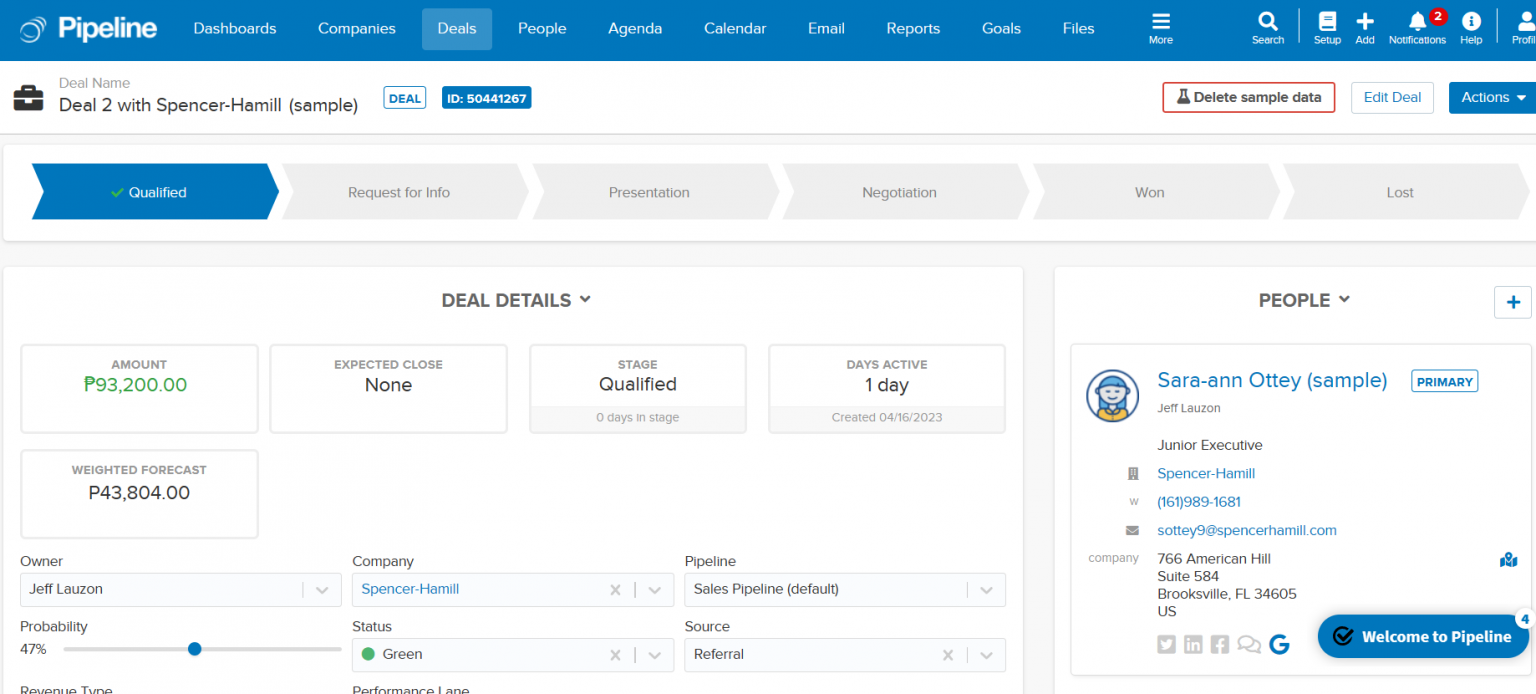
Task: Expand the Owner dropdown for Jeff Lauzon
Action: [322, 589]
